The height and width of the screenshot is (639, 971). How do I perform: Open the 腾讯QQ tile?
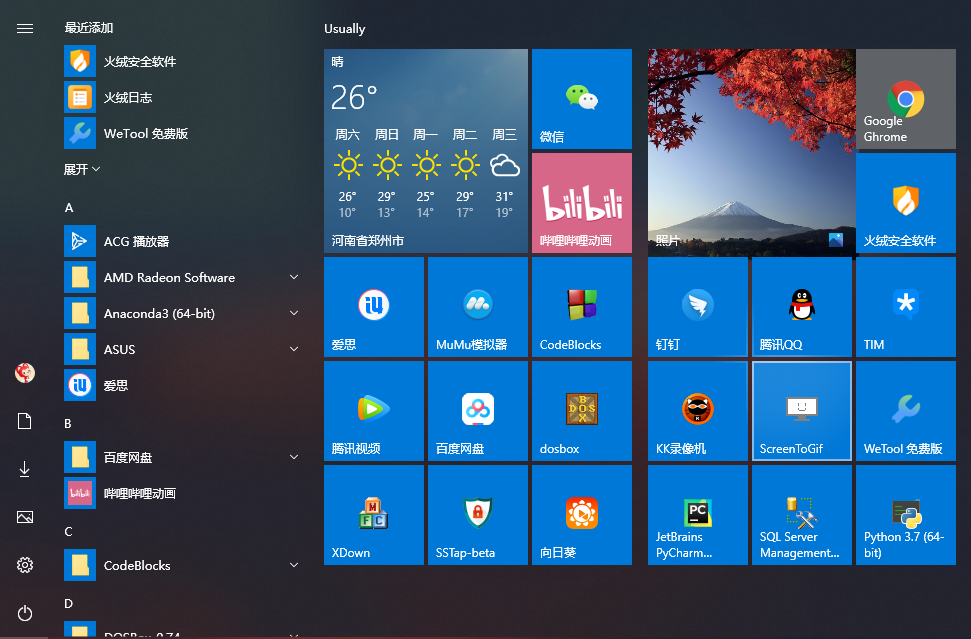click(801, 307)
